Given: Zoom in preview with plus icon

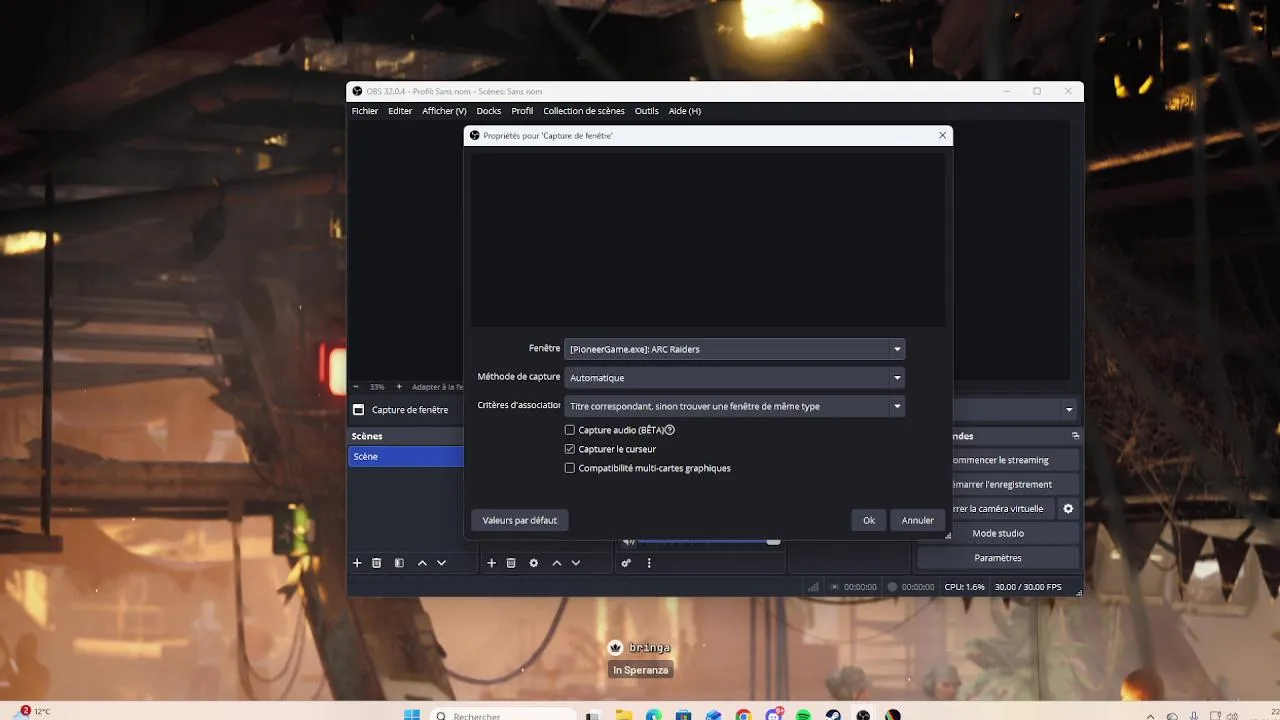Looking at the screenshot, I should coord(399,387).
